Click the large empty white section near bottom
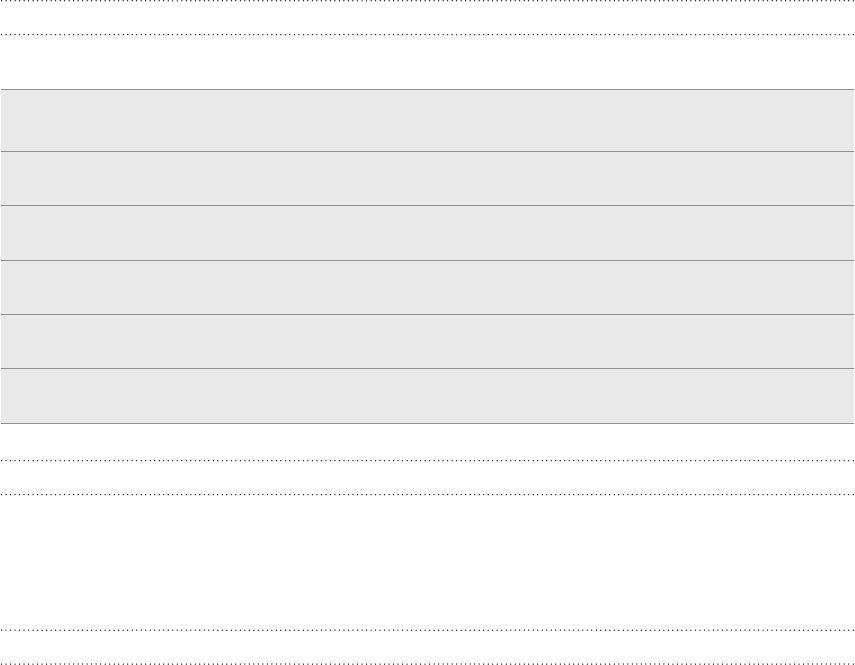 428,563
